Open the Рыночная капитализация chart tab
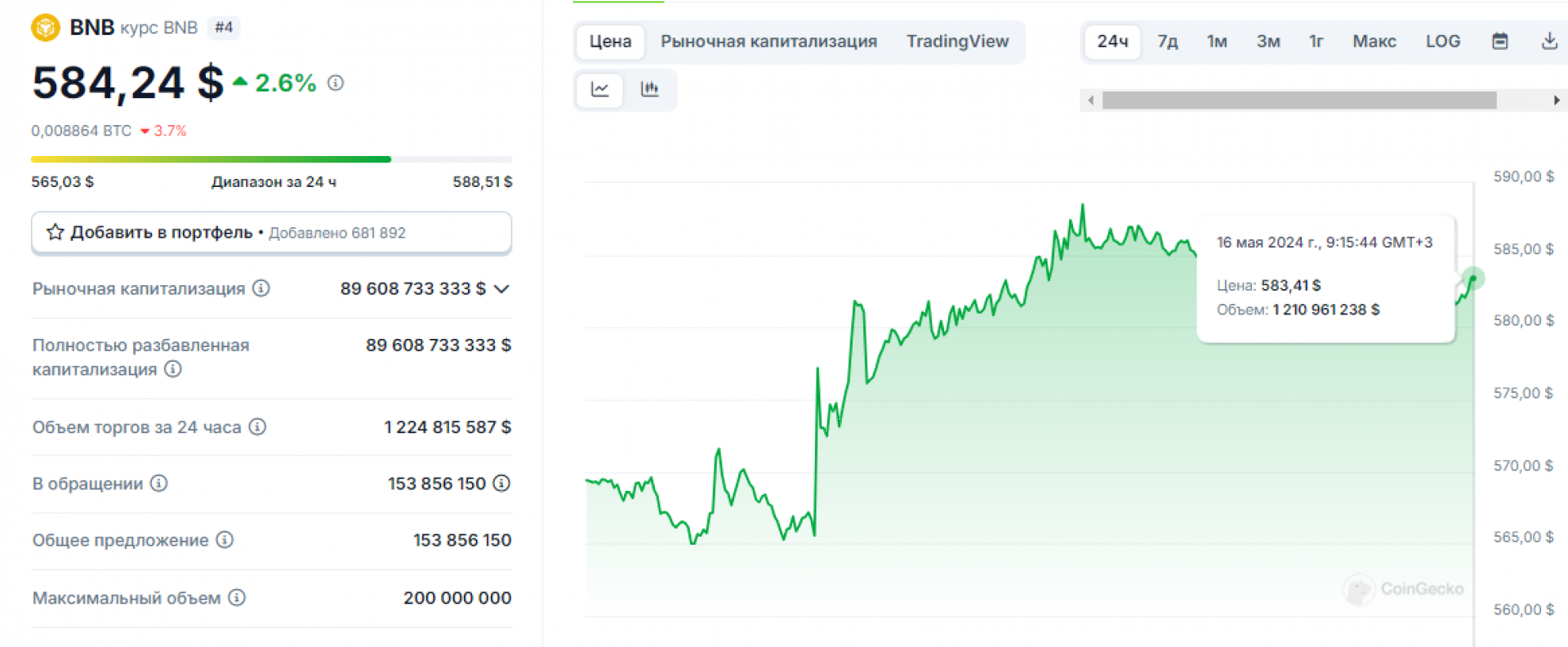The width and height of the screenshot is (1568, 647). tap(768, 42)
